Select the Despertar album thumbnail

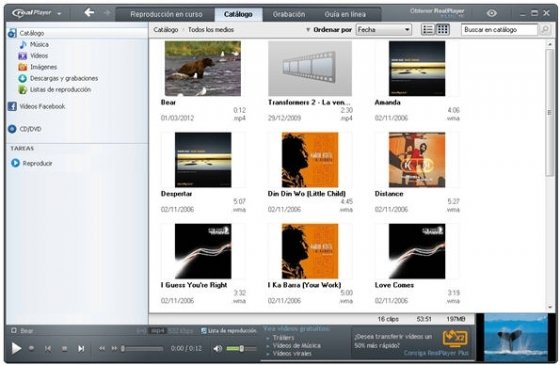(x=203, y=160)
